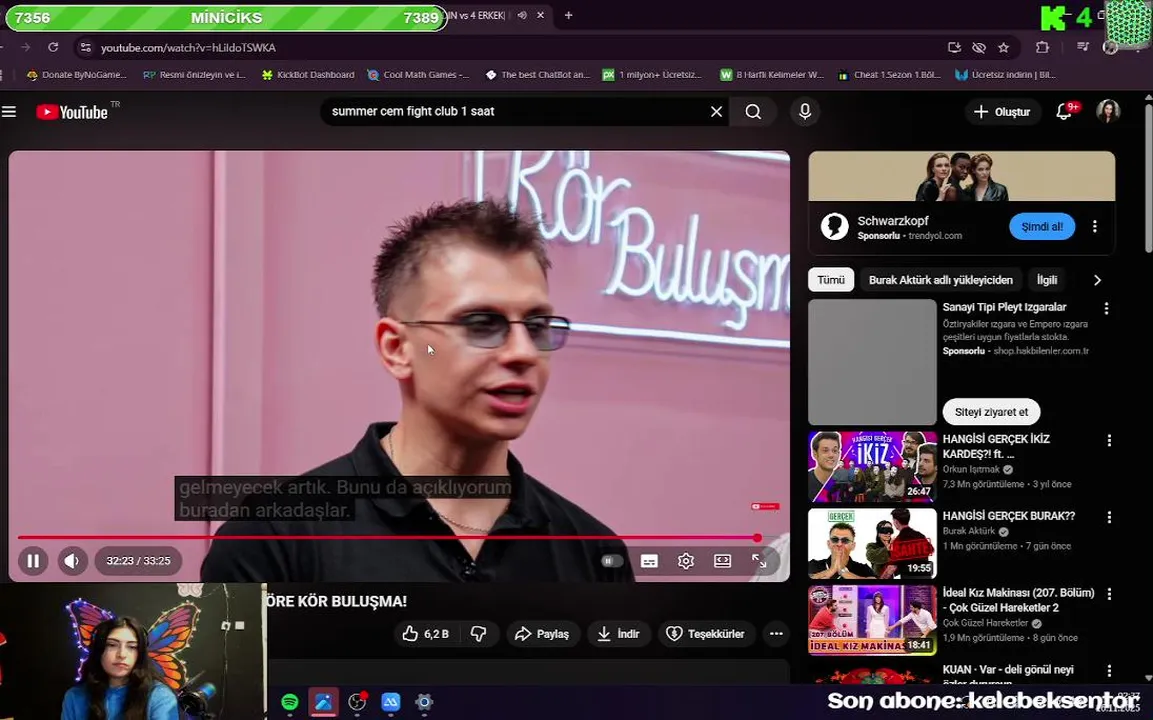Click Çok Güzel Hareketler channel name

click(986, 624)
